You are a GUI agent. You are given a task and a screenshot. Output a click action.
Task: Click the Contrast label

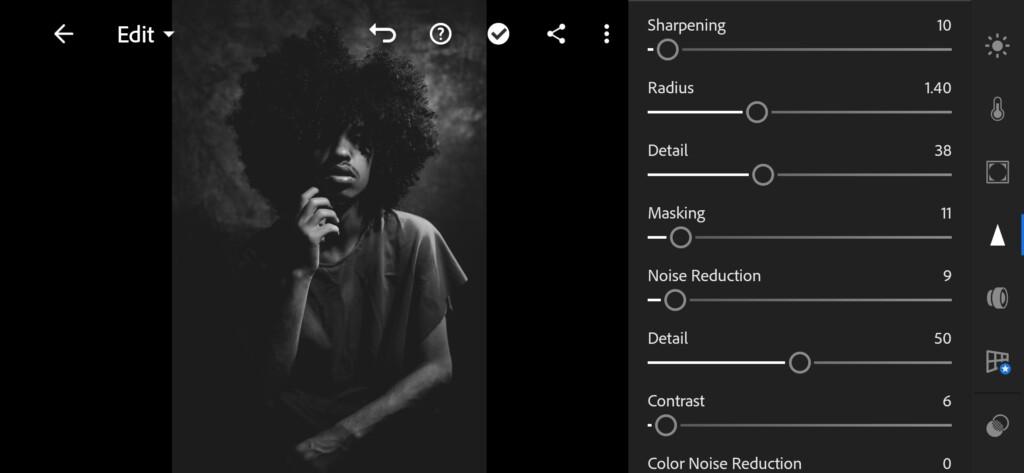tap(676, 401)
